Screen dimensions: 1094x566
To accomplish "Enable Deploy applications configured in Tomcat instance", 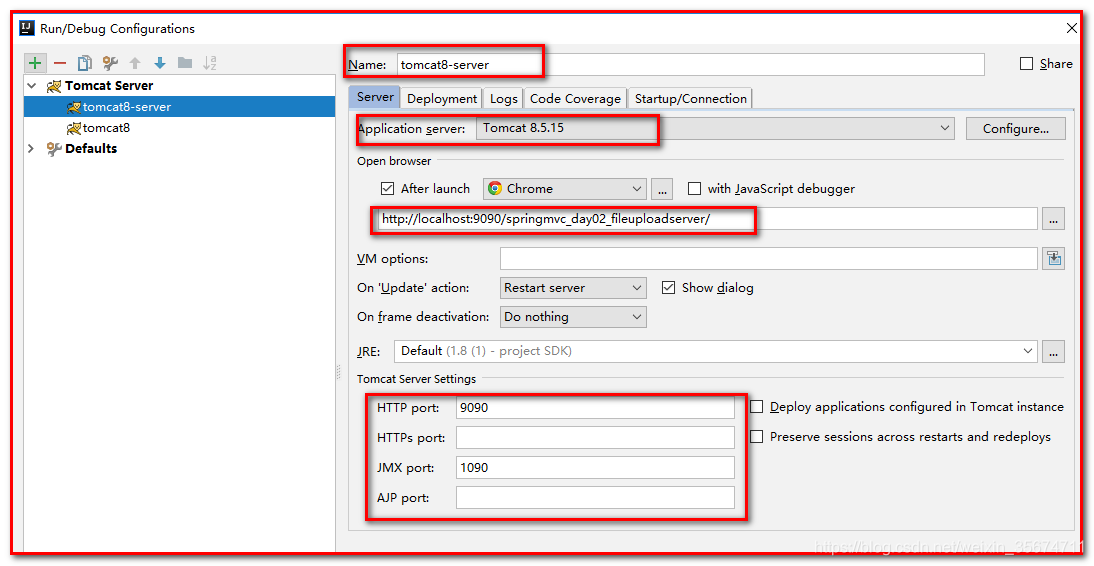I will pyautogui.click(x=756, y=407).
